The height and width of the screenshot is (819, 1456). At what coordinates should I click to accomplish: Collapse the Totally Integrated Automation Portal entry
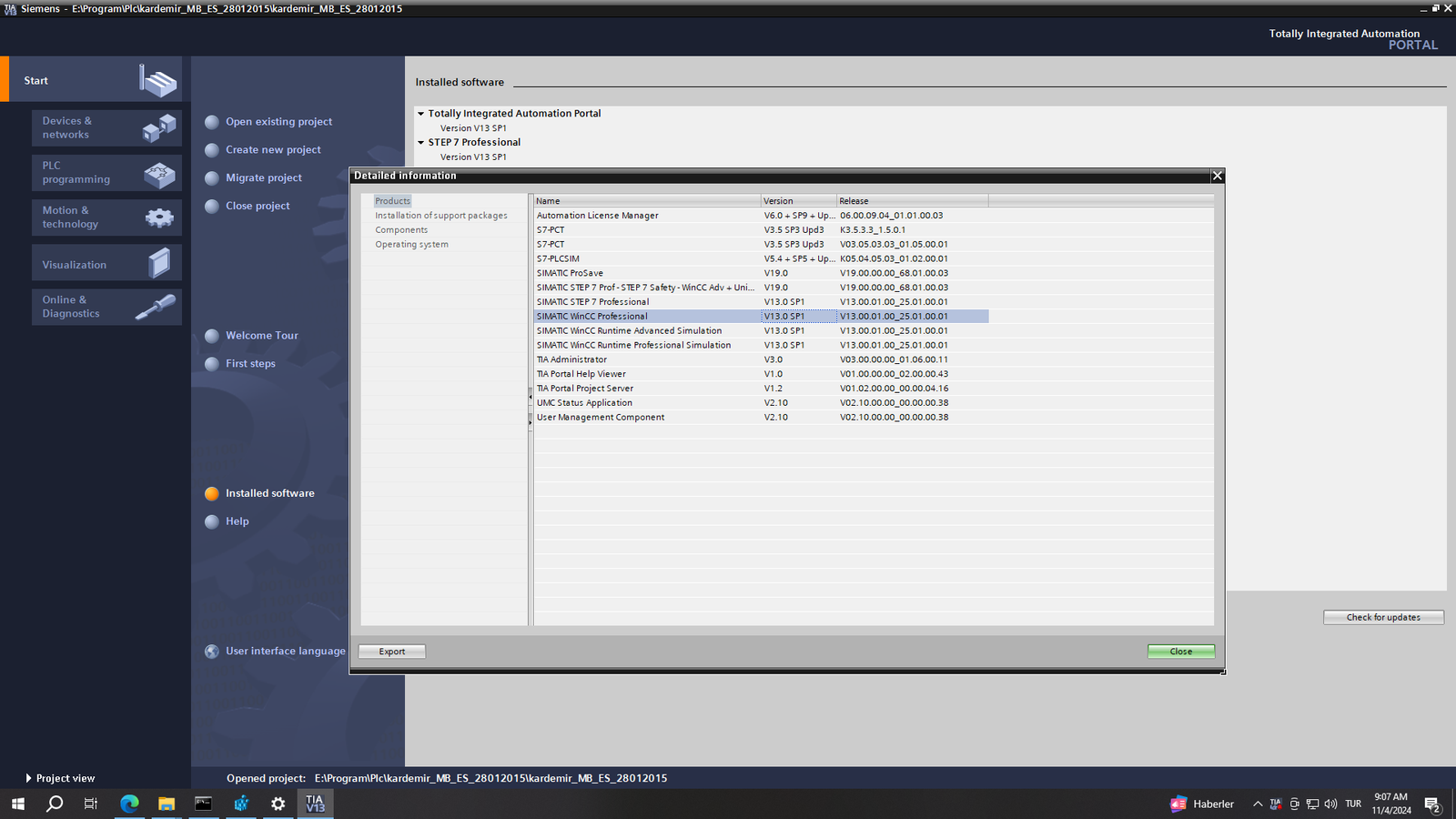pos(420,114)
